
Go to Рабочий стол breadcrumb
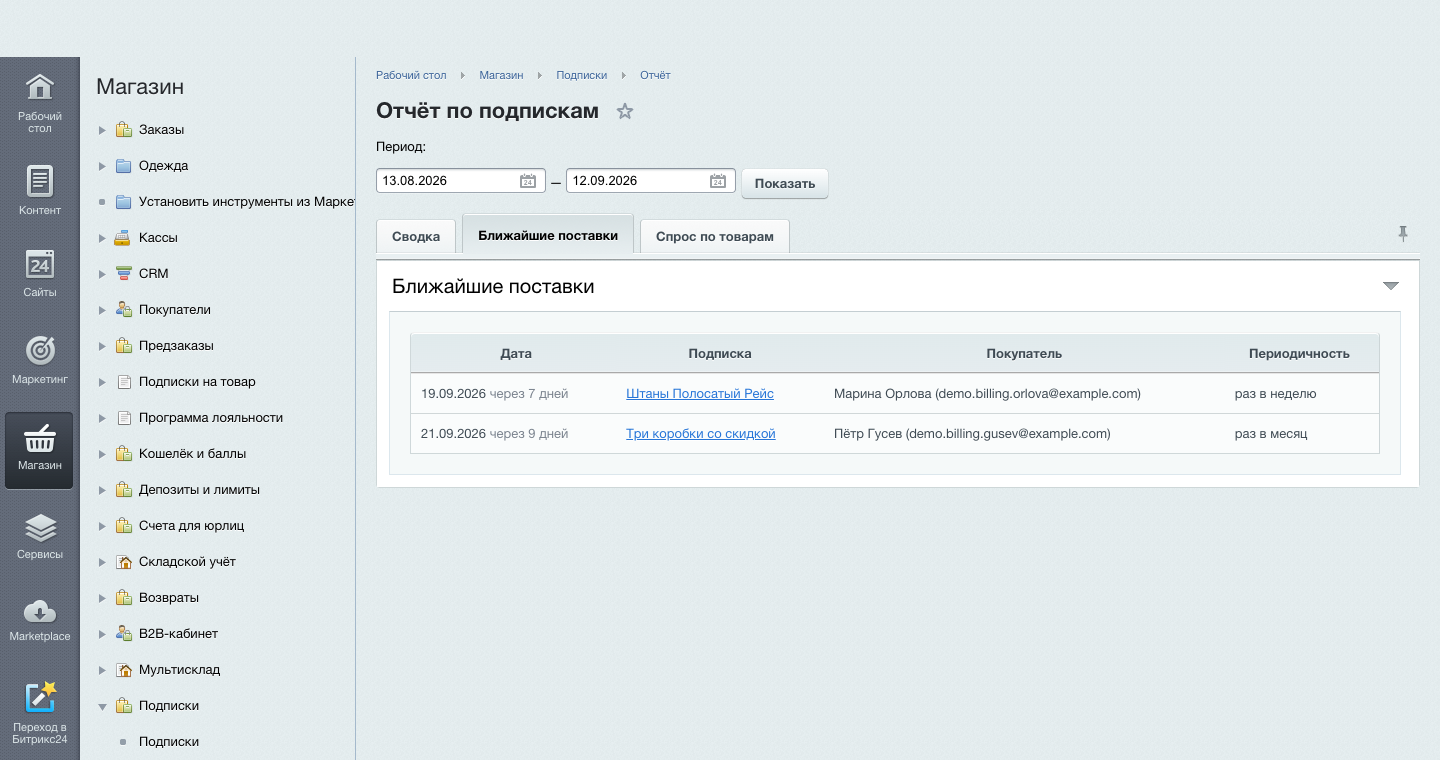click(x=411, y=75)
